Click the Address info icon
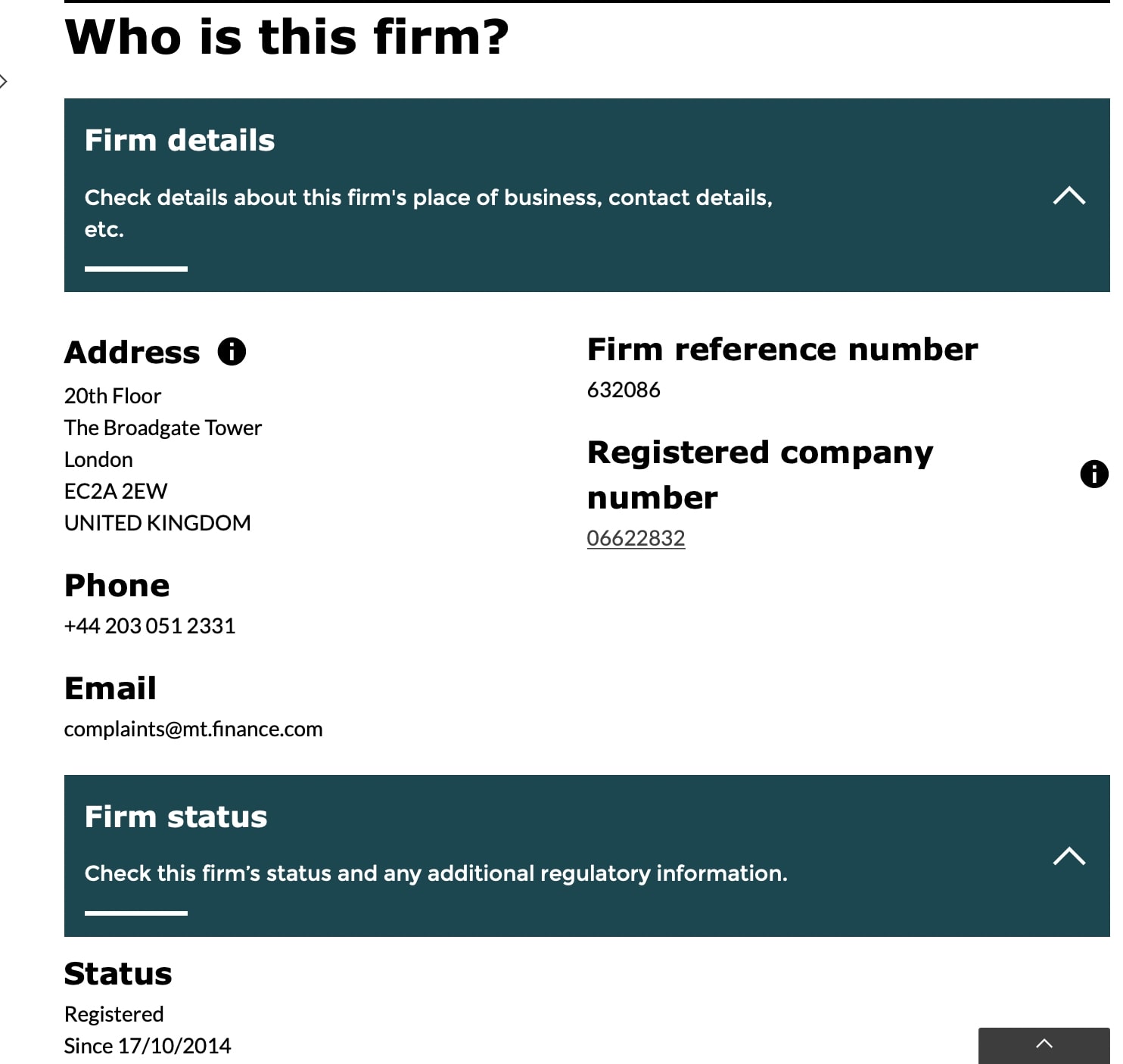This screenshot has width=1123, height=1064. pos(232,351)
